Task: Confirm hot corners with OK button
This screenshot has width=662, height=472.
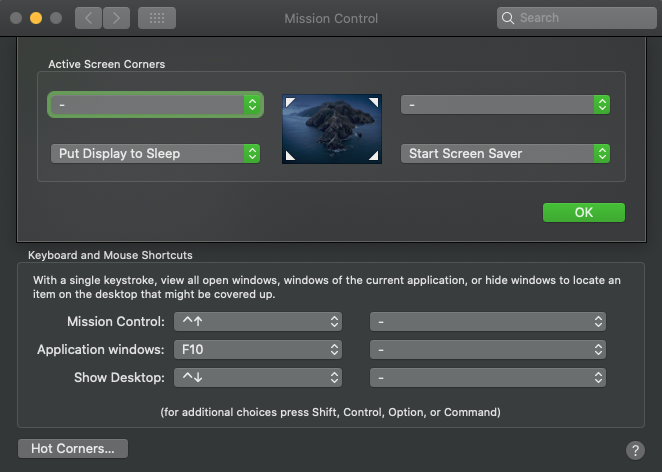Action: pos(583,212)
